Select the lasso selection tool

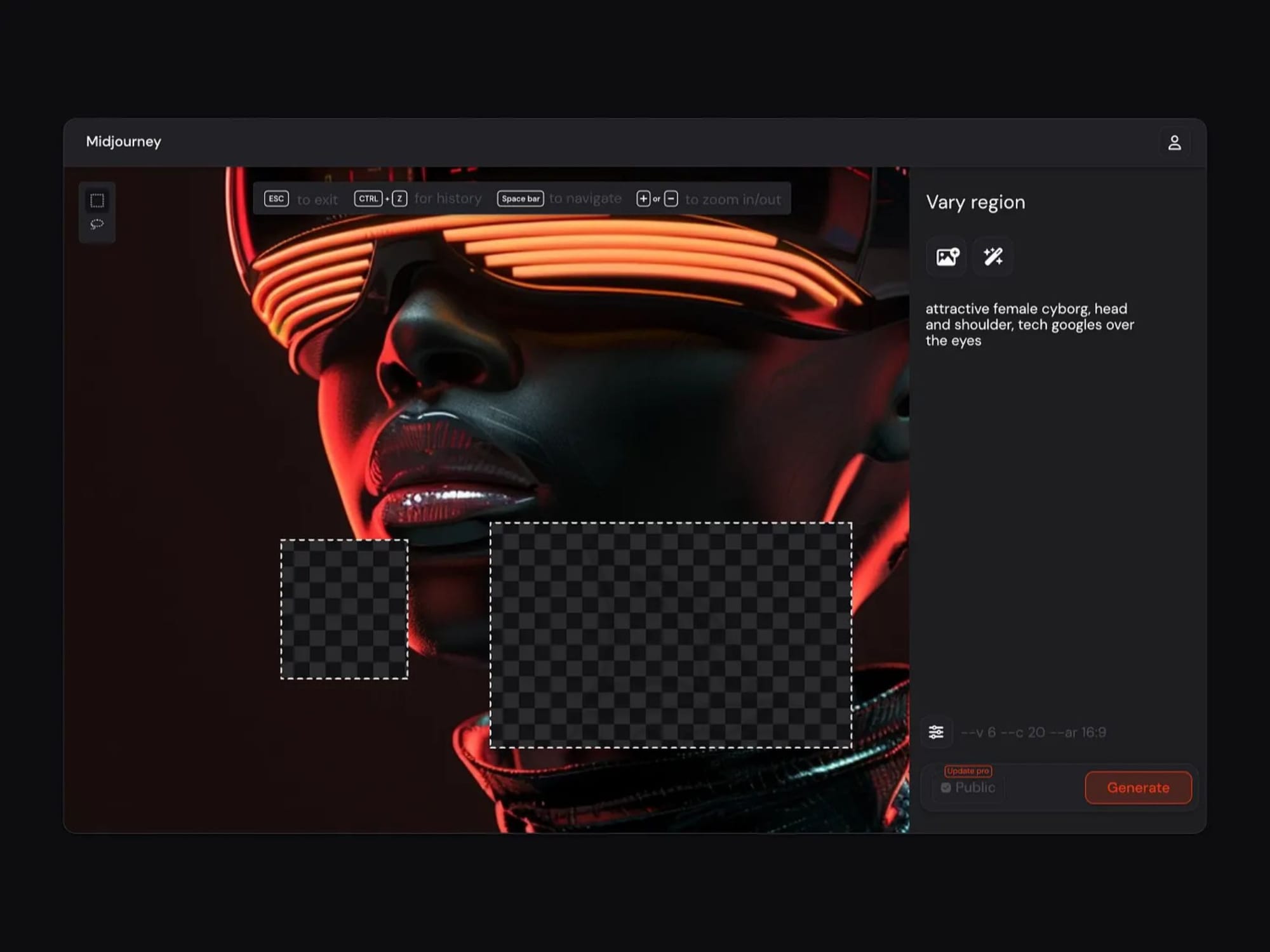pyautogui.click(x=97, y=224)
